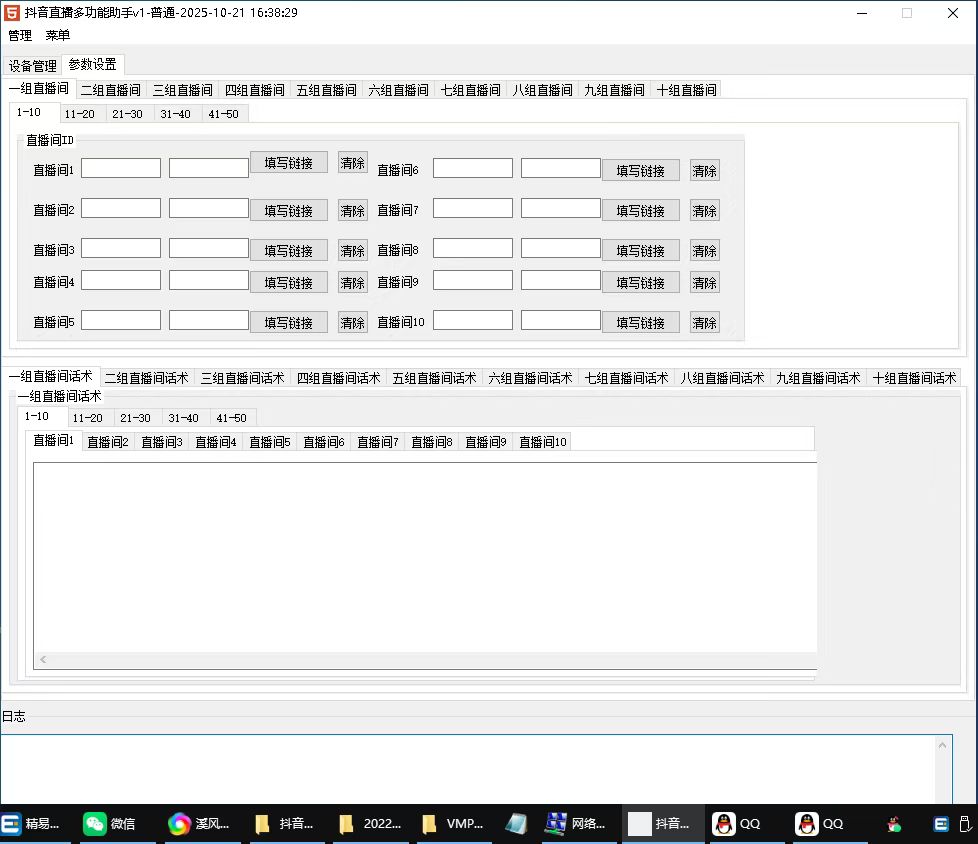Click the app logo in the title bar
This screenshot has height=844, width=978.
[12, 13]
